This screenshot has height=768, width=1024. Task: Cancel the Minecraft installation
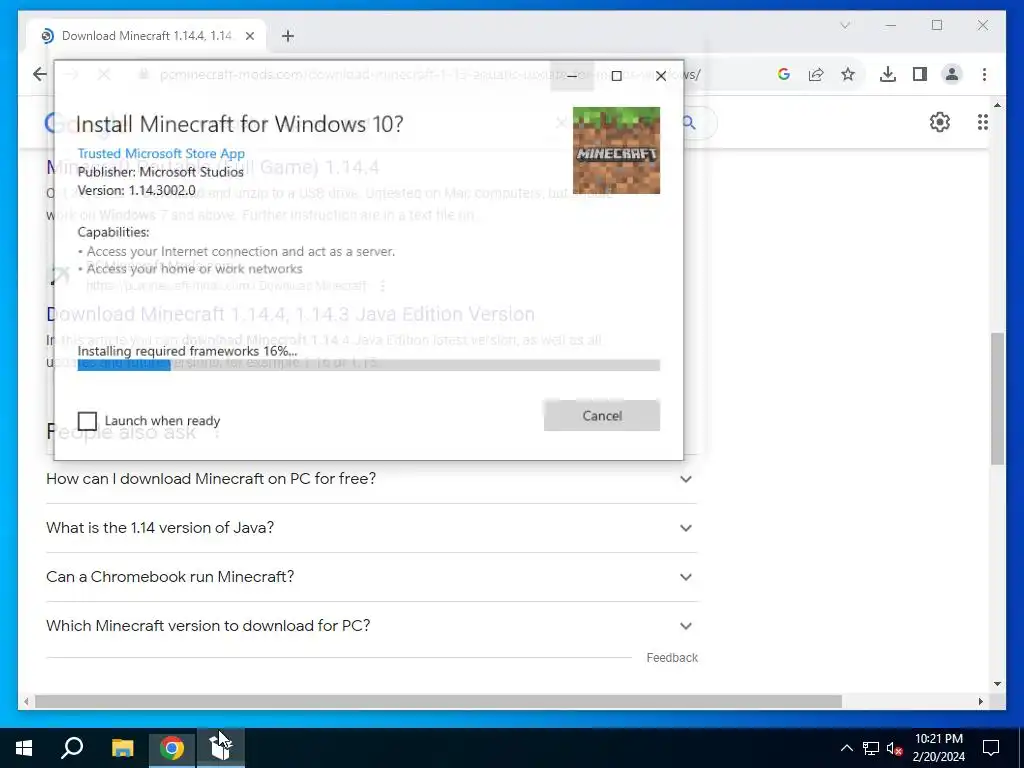click(x=601, y=416)
